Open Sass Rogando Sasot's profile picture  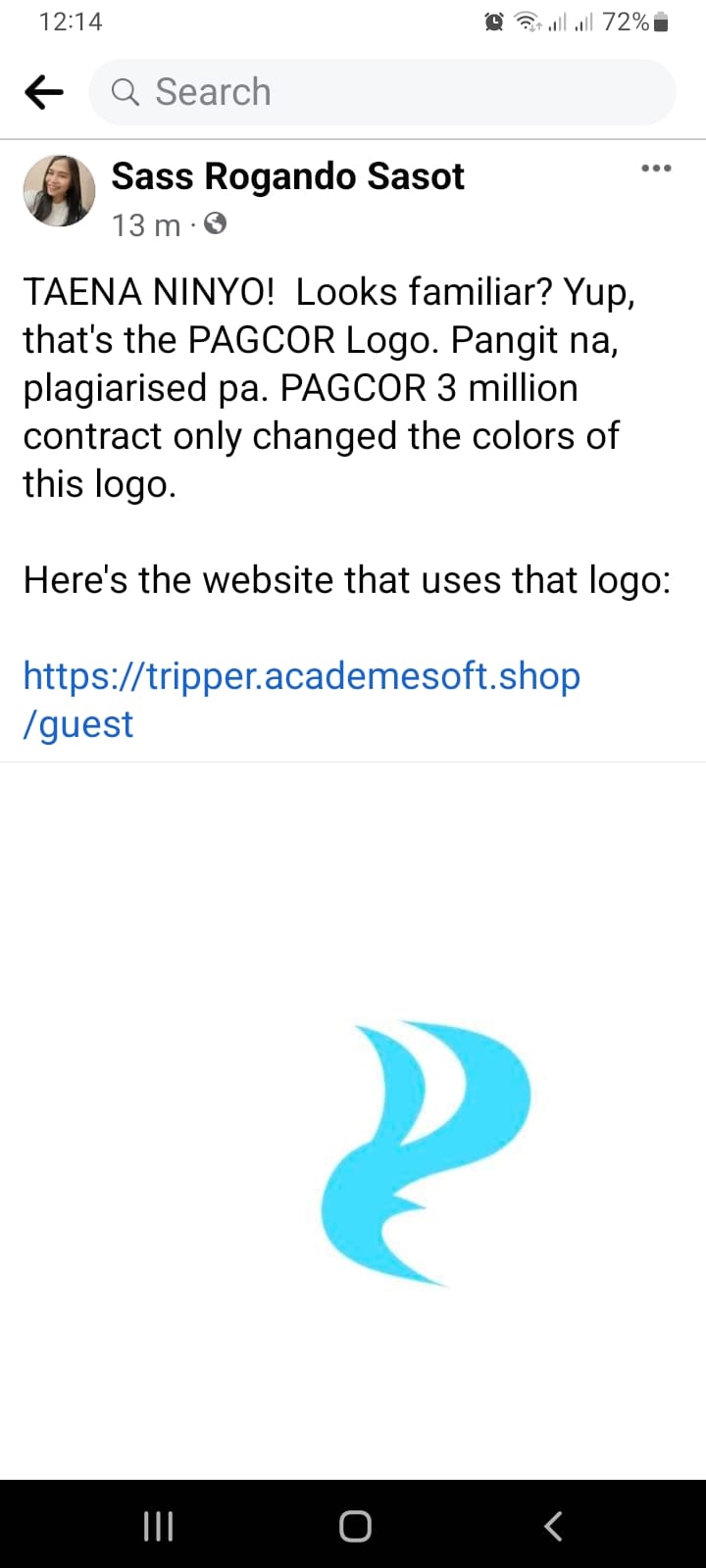point(59,191)
